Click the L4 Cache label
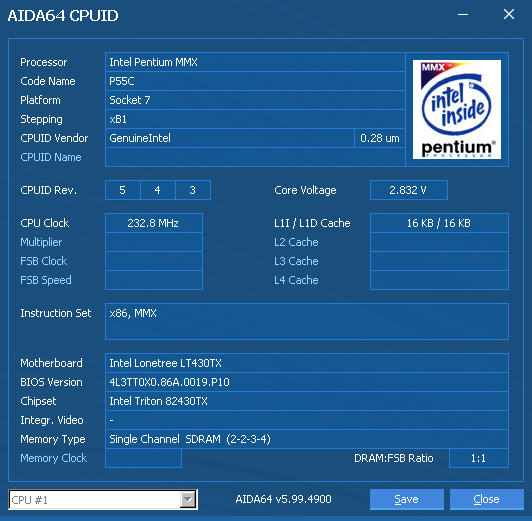Viewport: 532px width, 521px height. (296, 280)
